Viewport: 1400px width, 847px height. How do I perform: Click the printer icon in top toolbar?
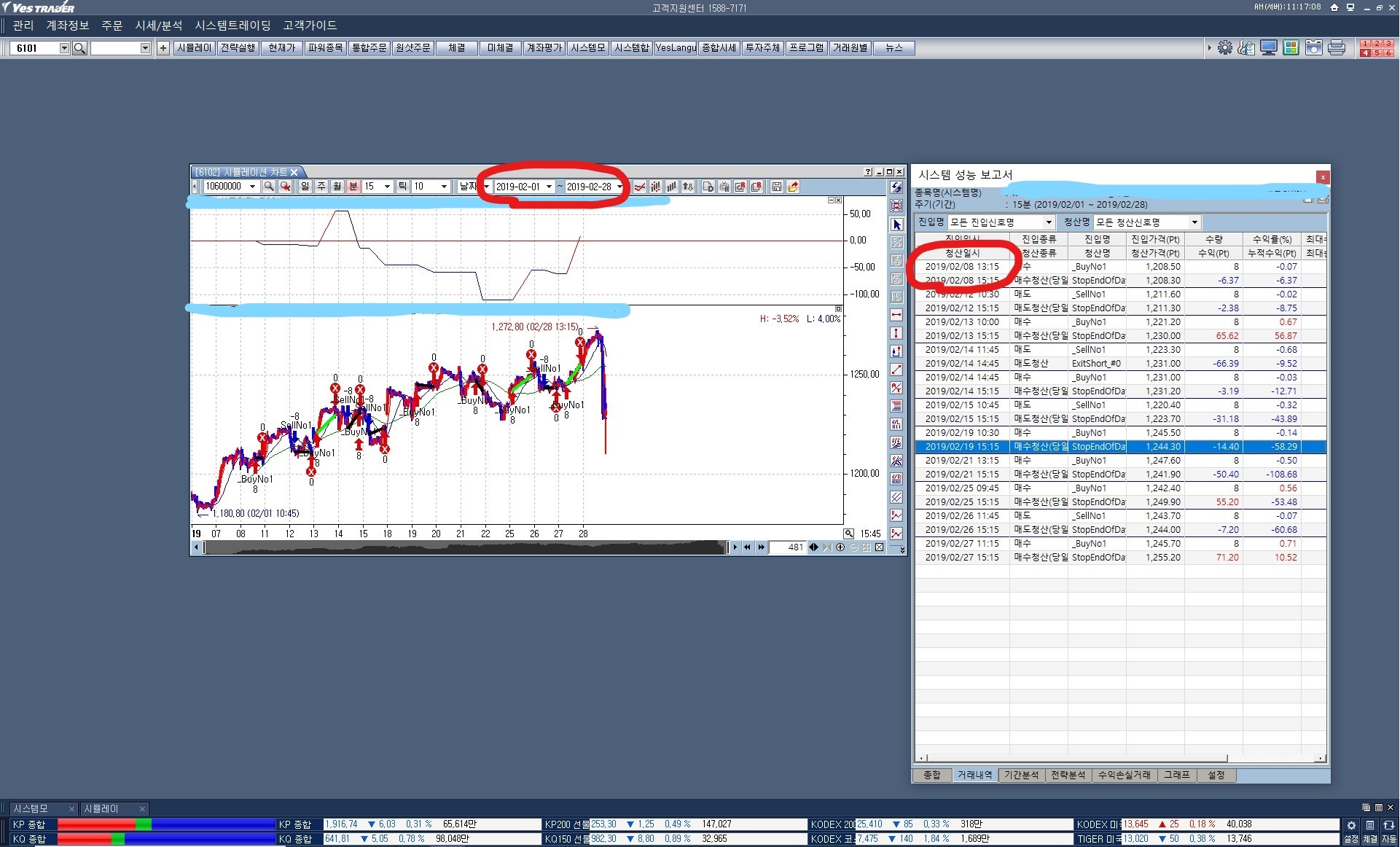click(1337, 48)
